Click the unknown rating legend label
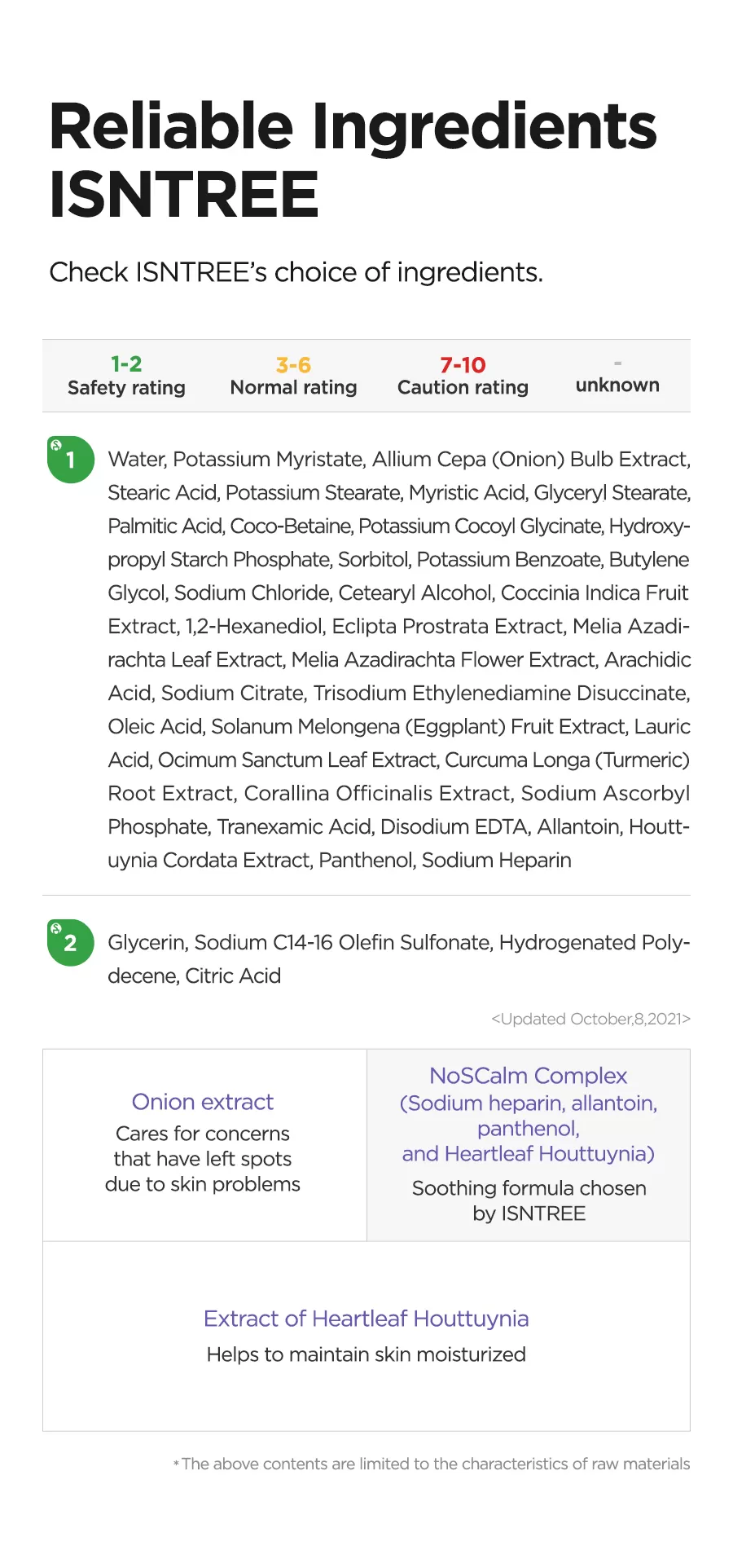Image resolution: width=733 pixels, height=1568 pixels. (x=617, y=385)
